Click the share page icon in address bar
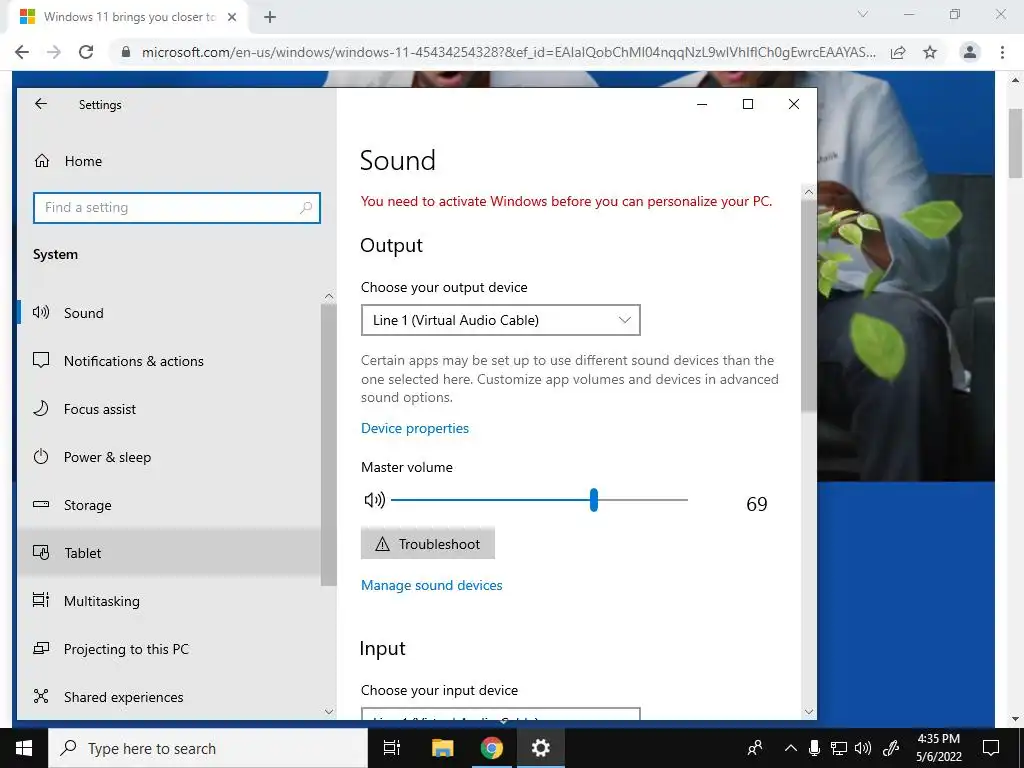Image resolution: width=1024 pixels, height=768 pixels. tap(898, 52)
